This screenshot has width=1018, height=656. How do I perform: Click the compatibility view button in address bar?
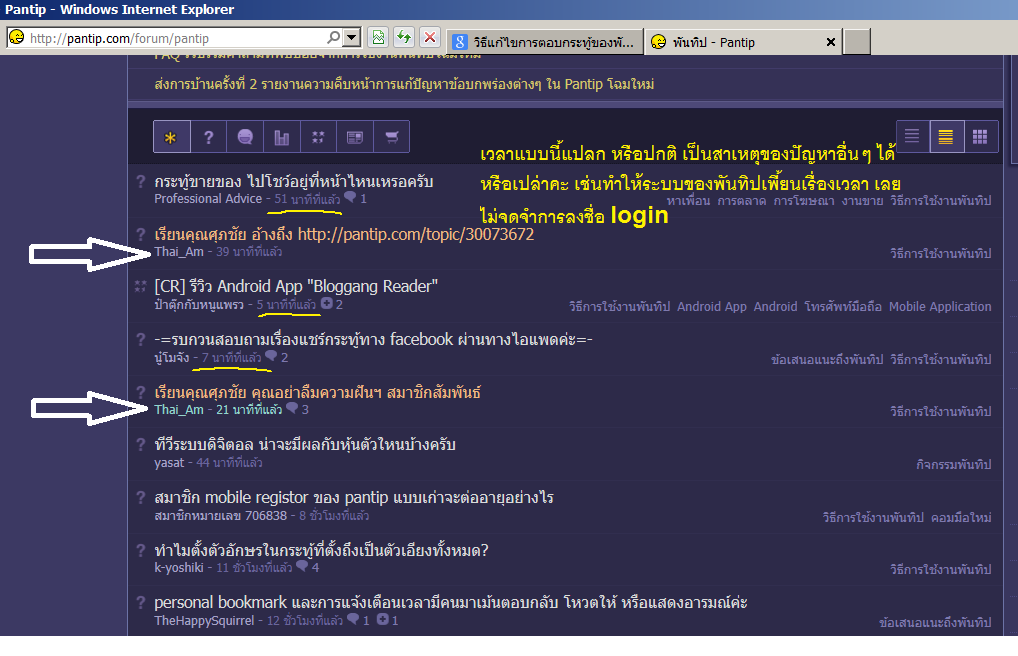[378, 38]
